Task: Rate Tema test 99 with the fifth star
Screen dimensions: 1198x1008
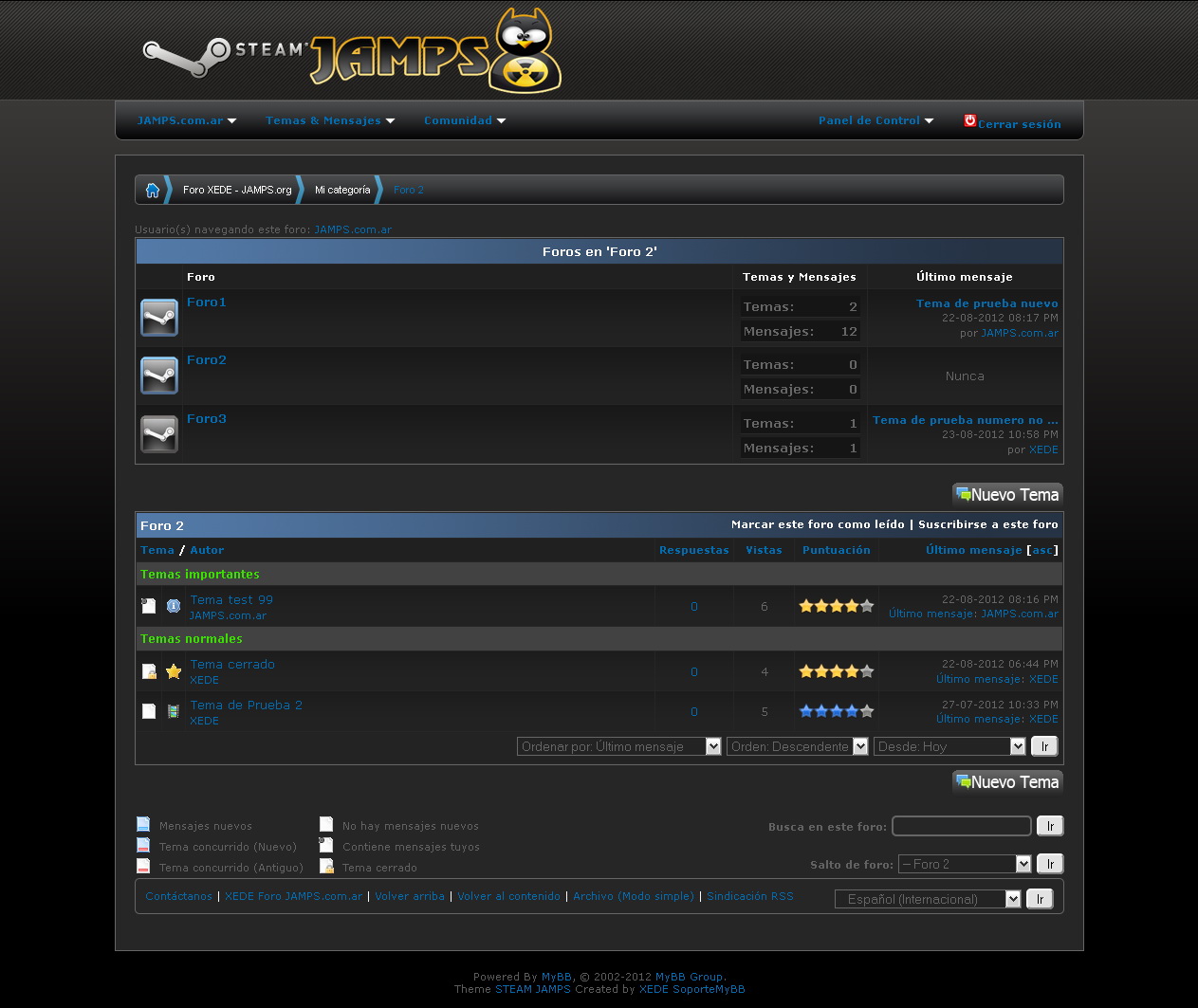Action: pyautogui.click(x=867, y=606)
